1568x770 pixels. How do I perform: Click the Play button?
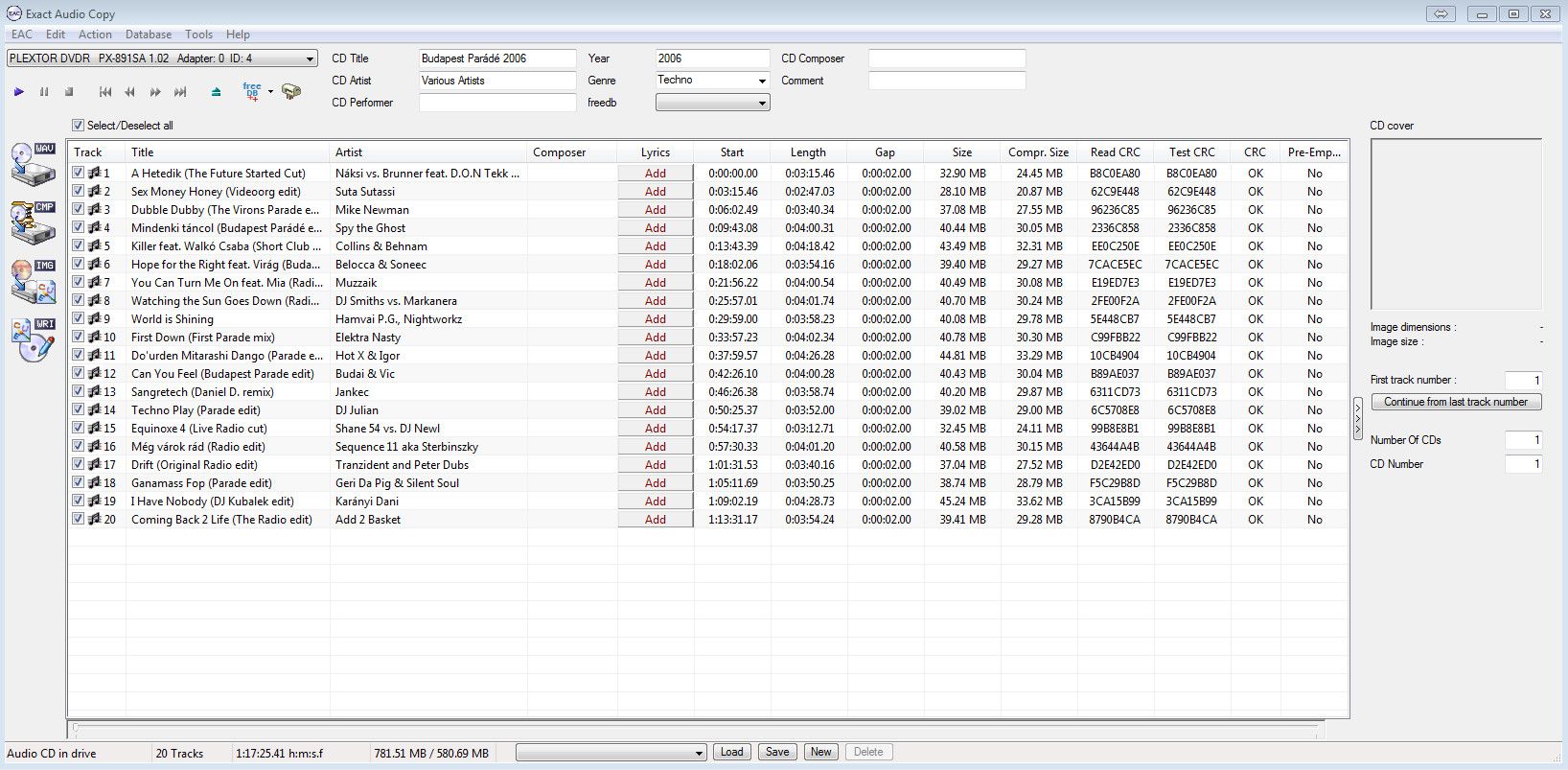[x=18, y=92]
